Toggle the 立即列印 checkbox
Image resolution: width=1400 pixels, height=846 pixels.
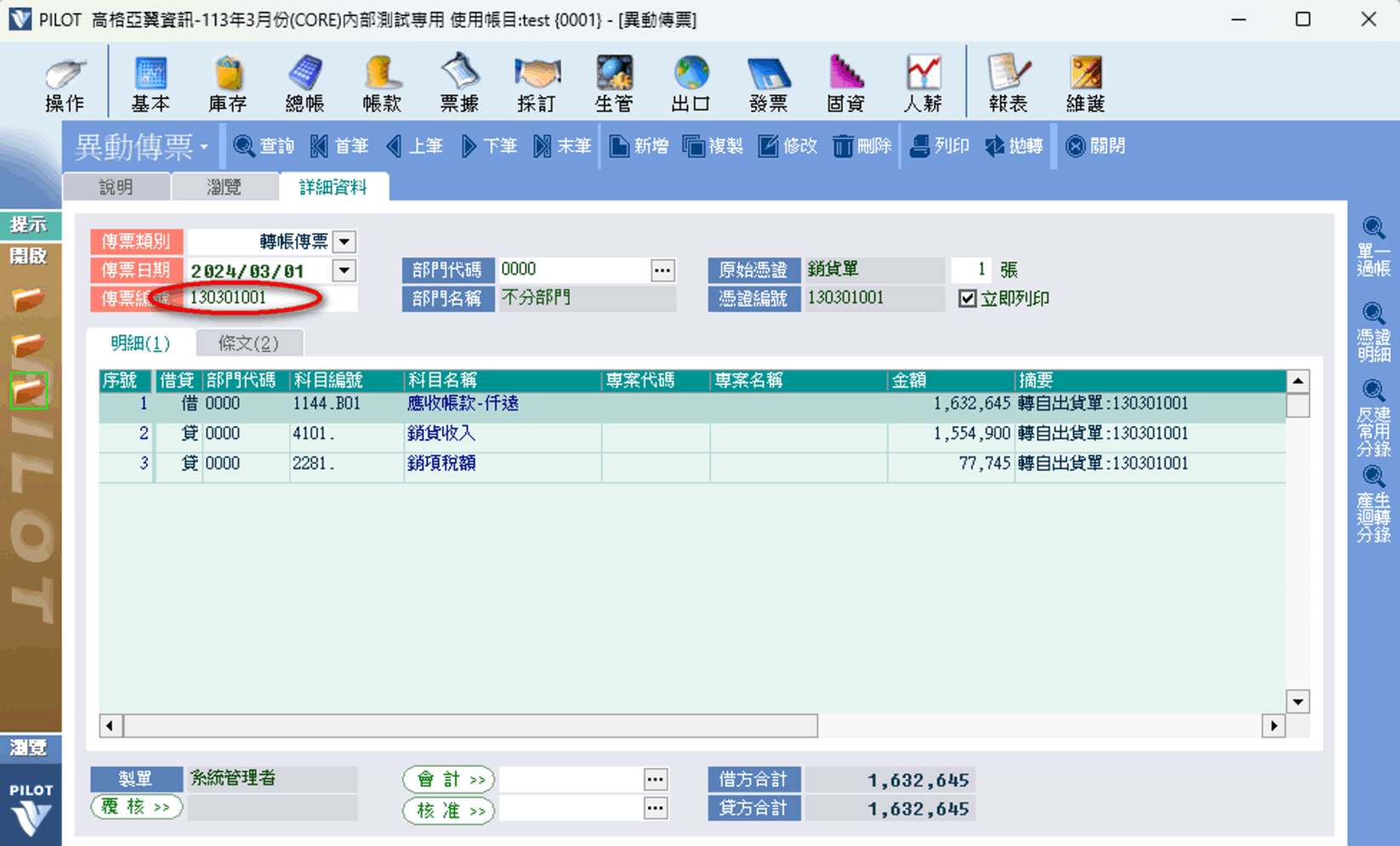(x=967, y=298)
